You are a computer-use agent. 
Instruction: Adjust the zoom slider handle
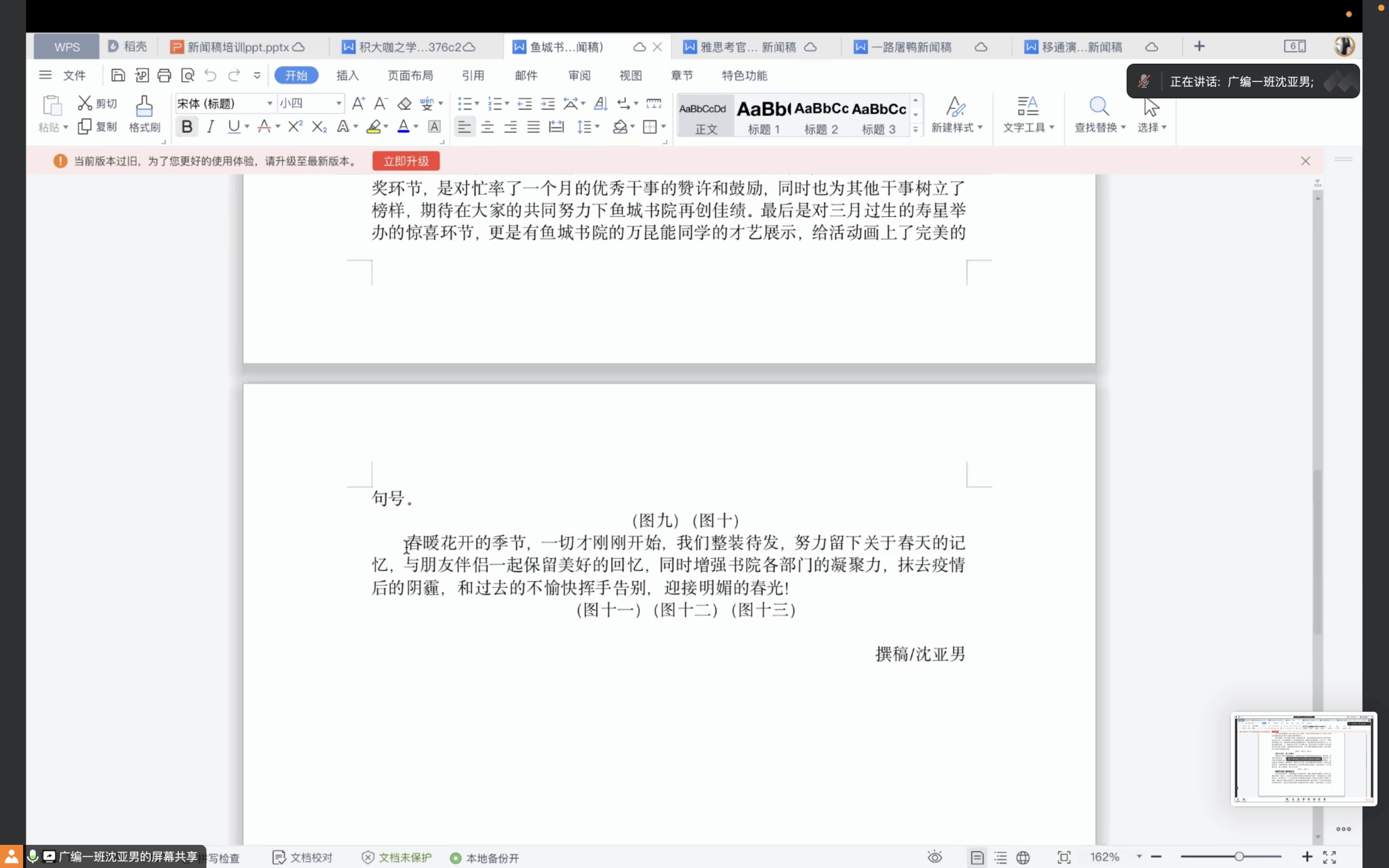(1238, 857)
